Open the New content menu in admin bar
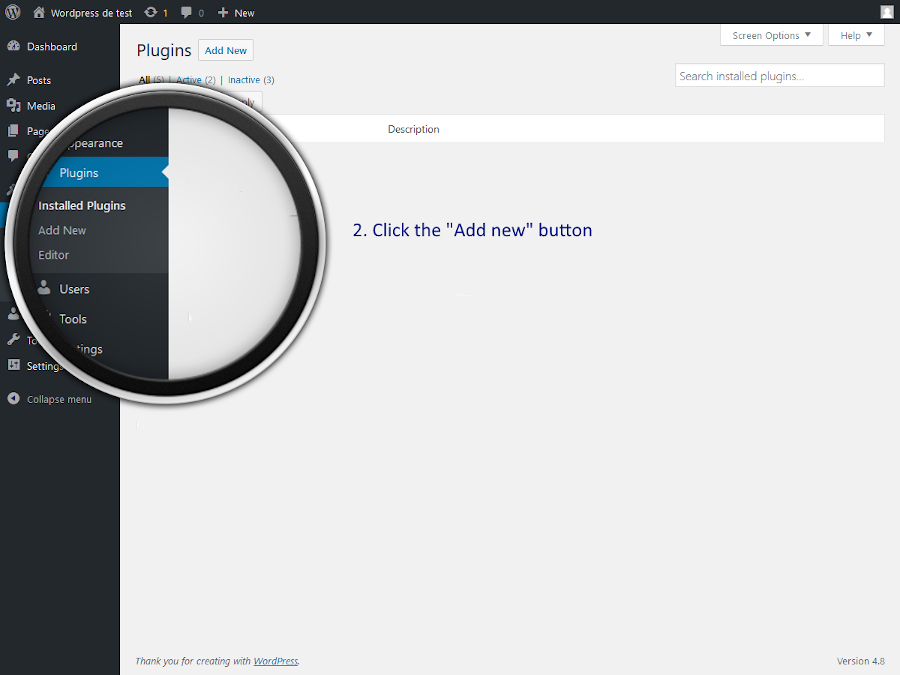This screenshot has width=900, height=675. [x=236, y=13]
